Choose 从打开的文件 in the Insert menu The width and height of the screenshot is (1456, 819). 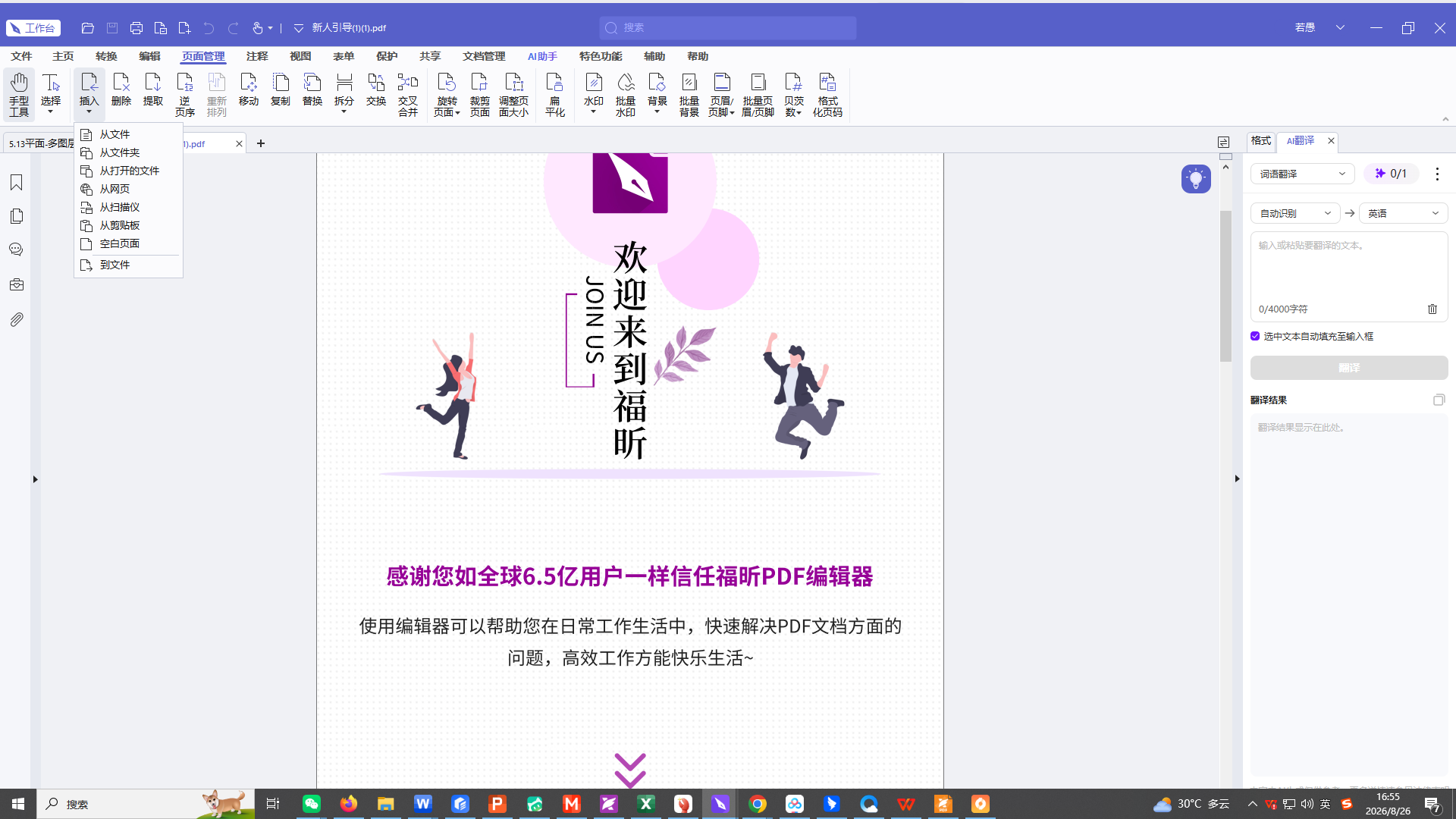click(x=128, y=171)
